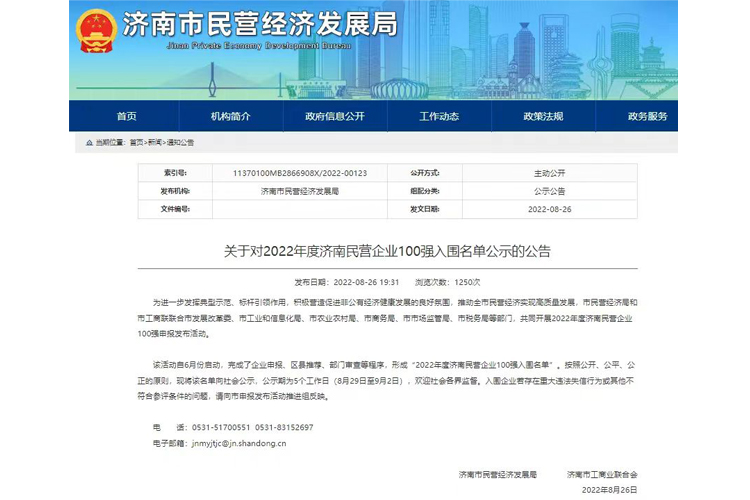Navigate to 政务服务 page

[647, 116]
